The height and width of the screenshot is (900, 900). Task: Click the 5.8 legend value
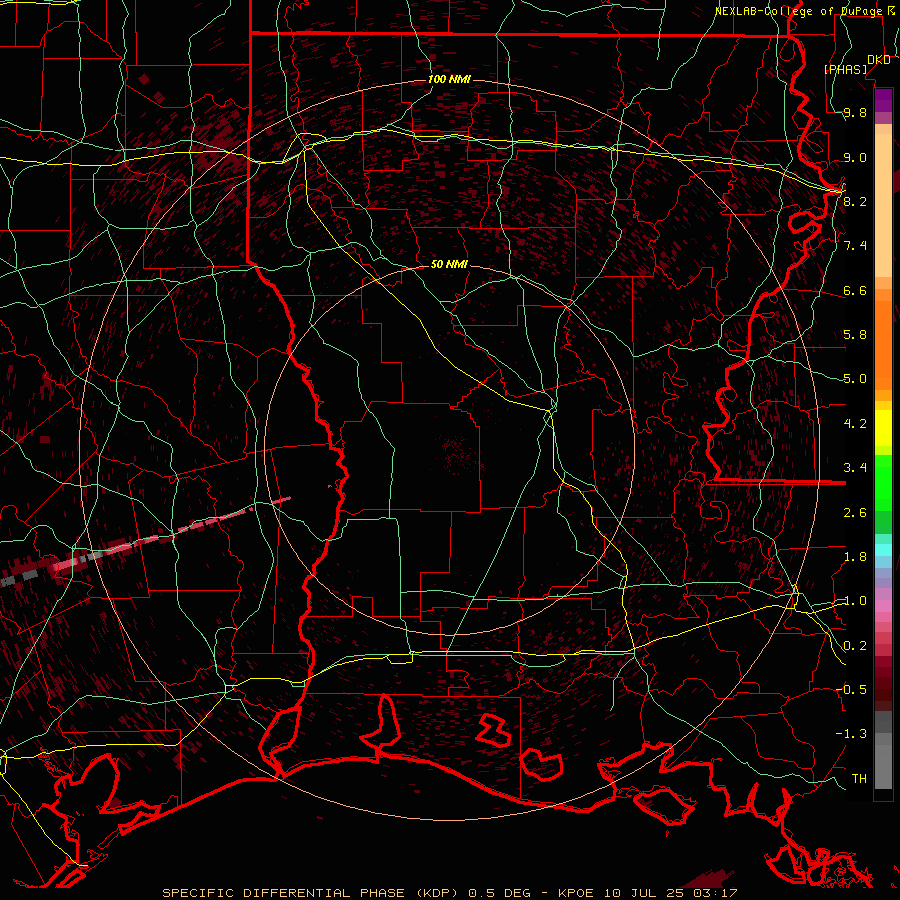[855, 335]
